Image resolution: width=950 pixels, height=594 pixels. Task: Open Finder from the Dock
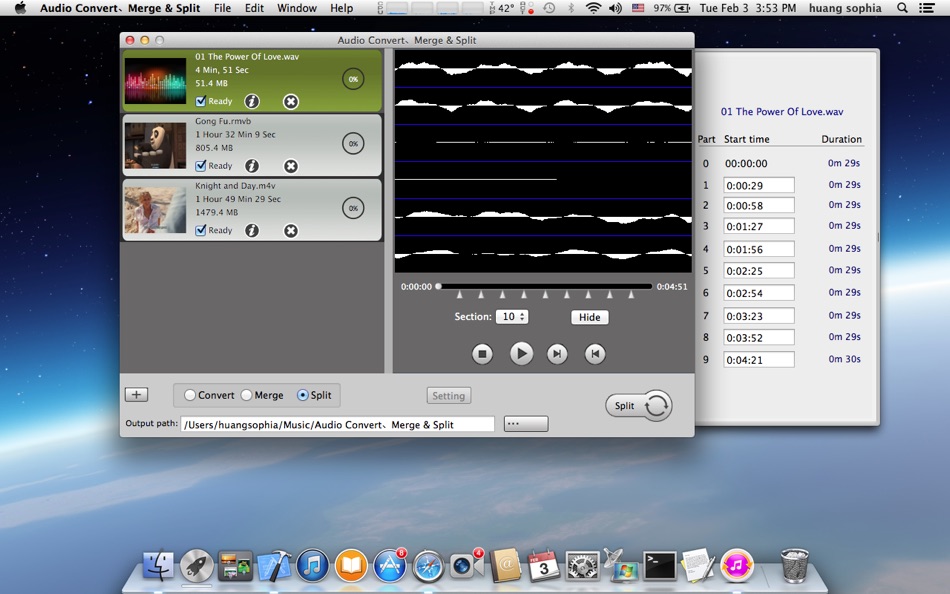pyautogui.click(x=158, y=566)
